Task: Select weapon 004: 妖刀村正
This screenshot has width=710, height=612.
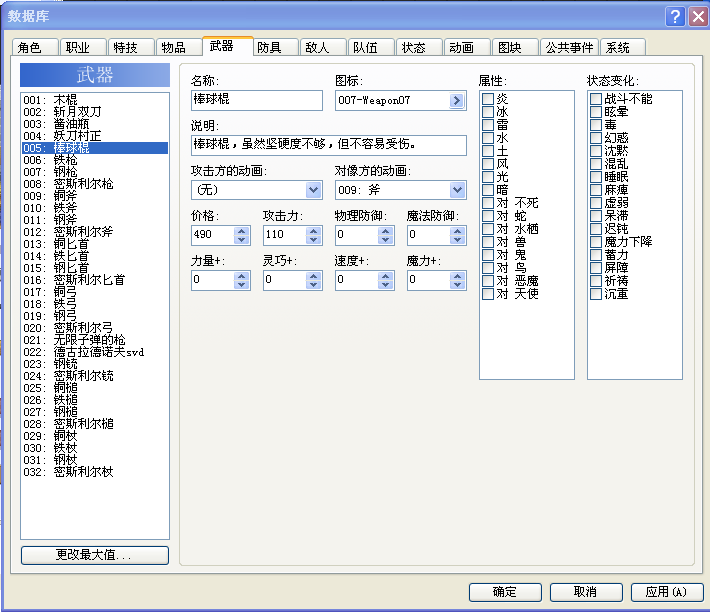Action: [95, 136]
